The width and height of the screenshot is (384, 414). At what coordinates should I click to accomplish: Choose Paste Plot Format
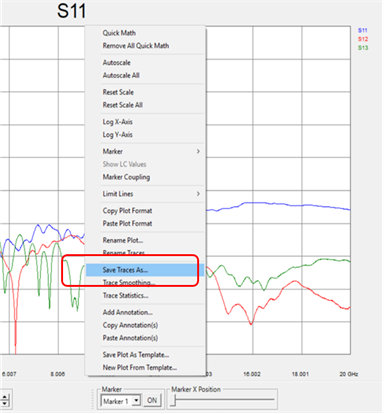[145, 223]
